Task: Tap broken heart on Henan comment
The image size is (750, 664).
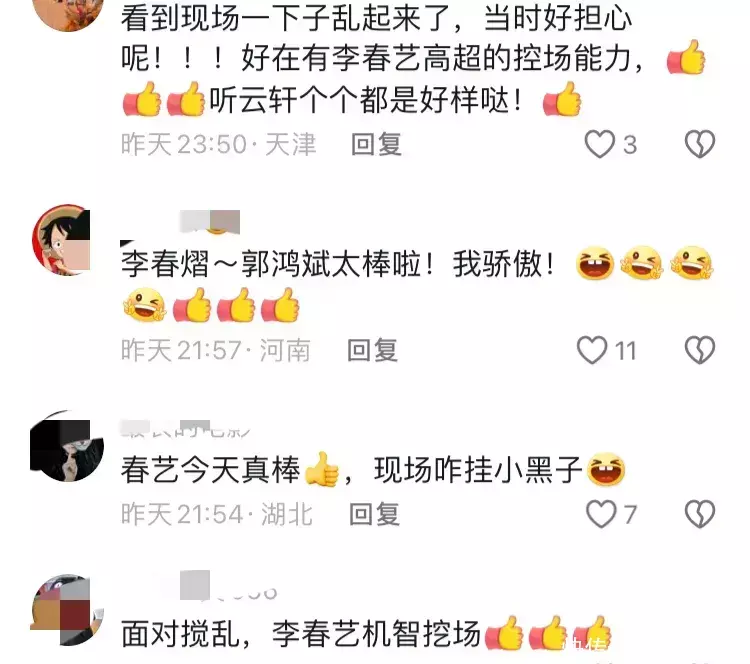Action: [x=700, y=350]
